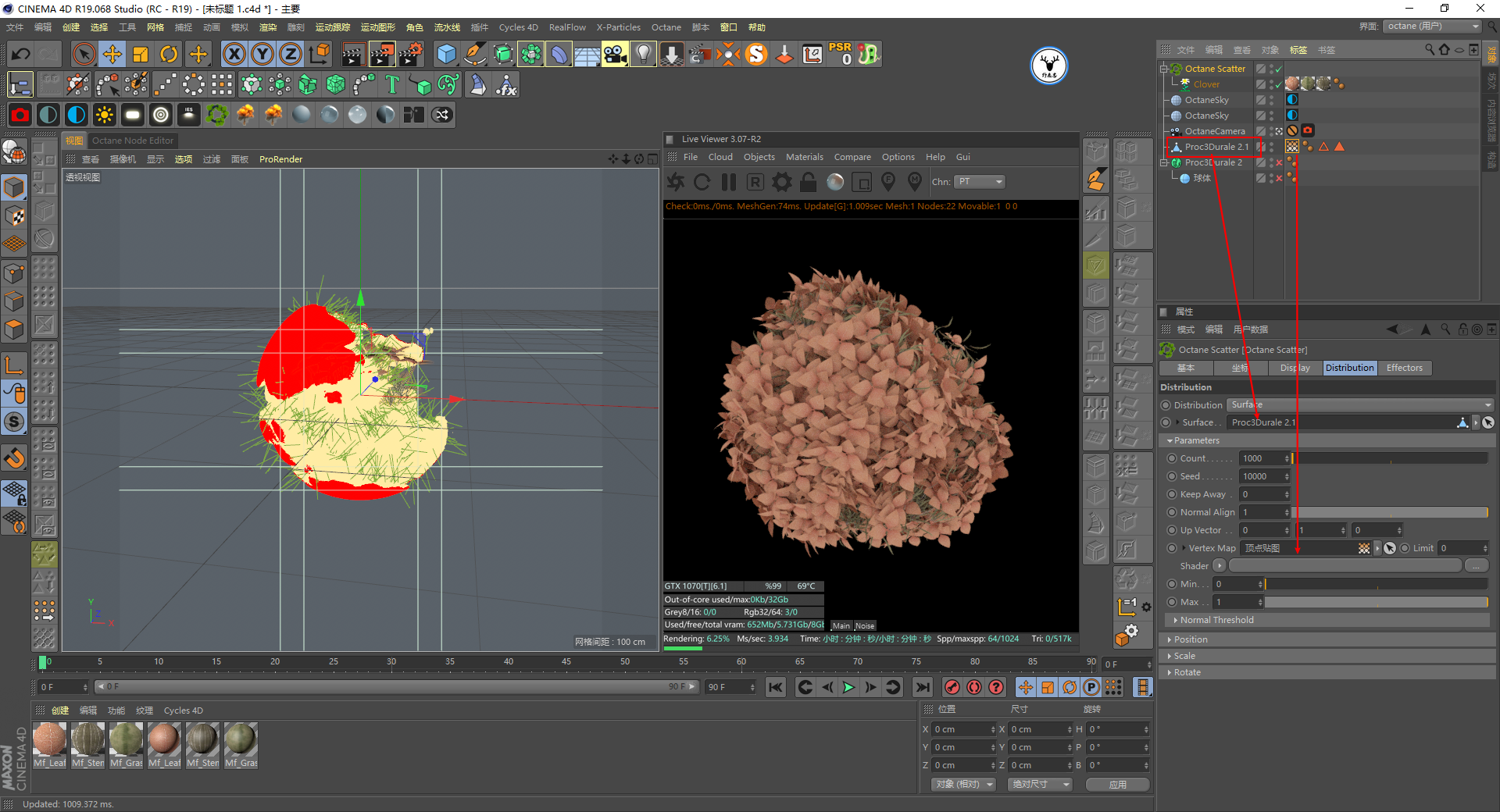Adjust the Normal Align slider
The width and height of the screenshot is (1500, 812).
(x=1390, y=512)
